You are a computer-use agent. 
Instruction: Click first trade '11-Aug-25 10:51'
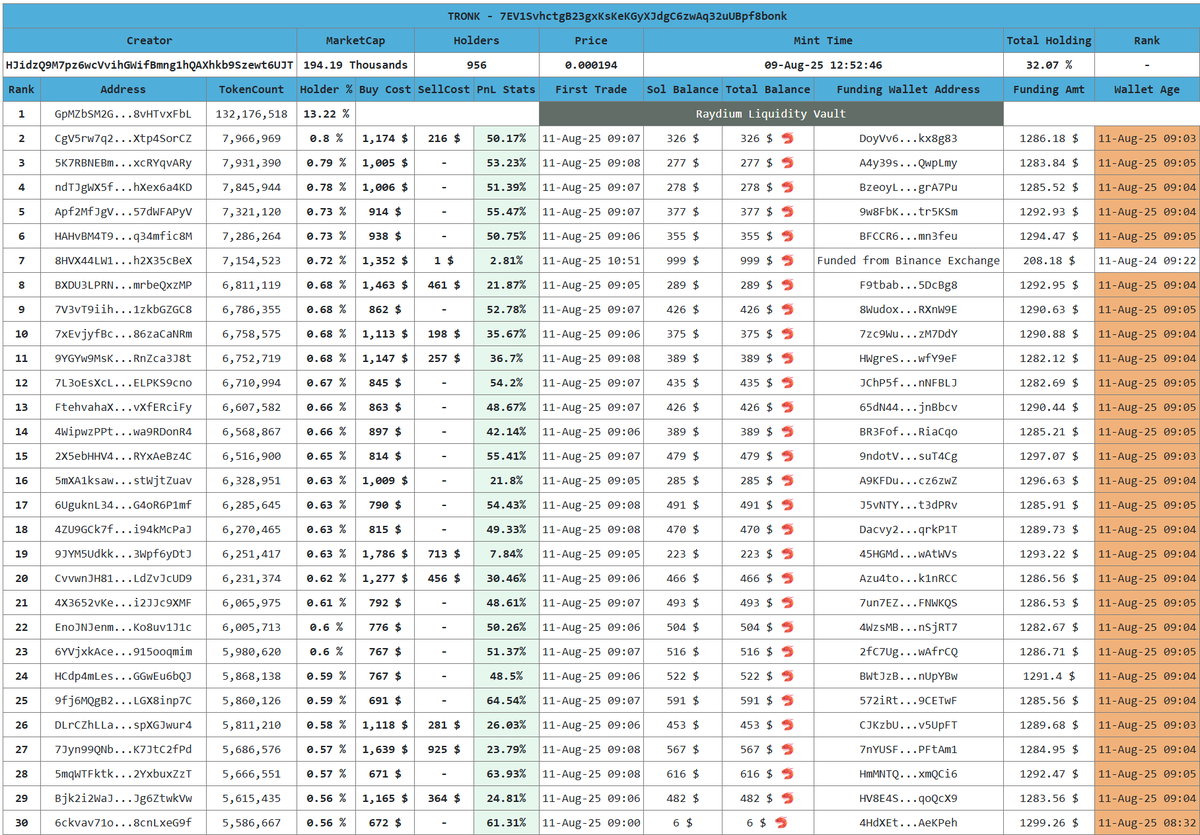coord(591,260)
